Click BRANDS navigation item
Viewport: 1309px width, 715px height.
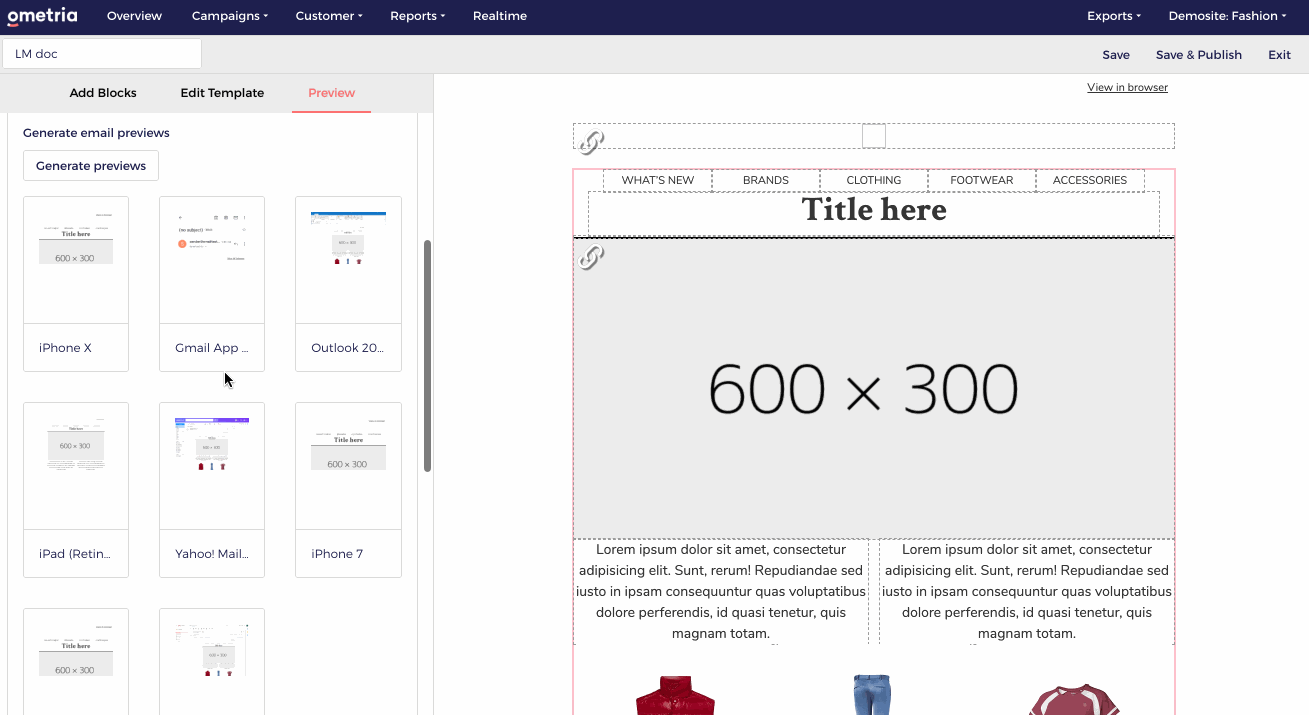766,180
